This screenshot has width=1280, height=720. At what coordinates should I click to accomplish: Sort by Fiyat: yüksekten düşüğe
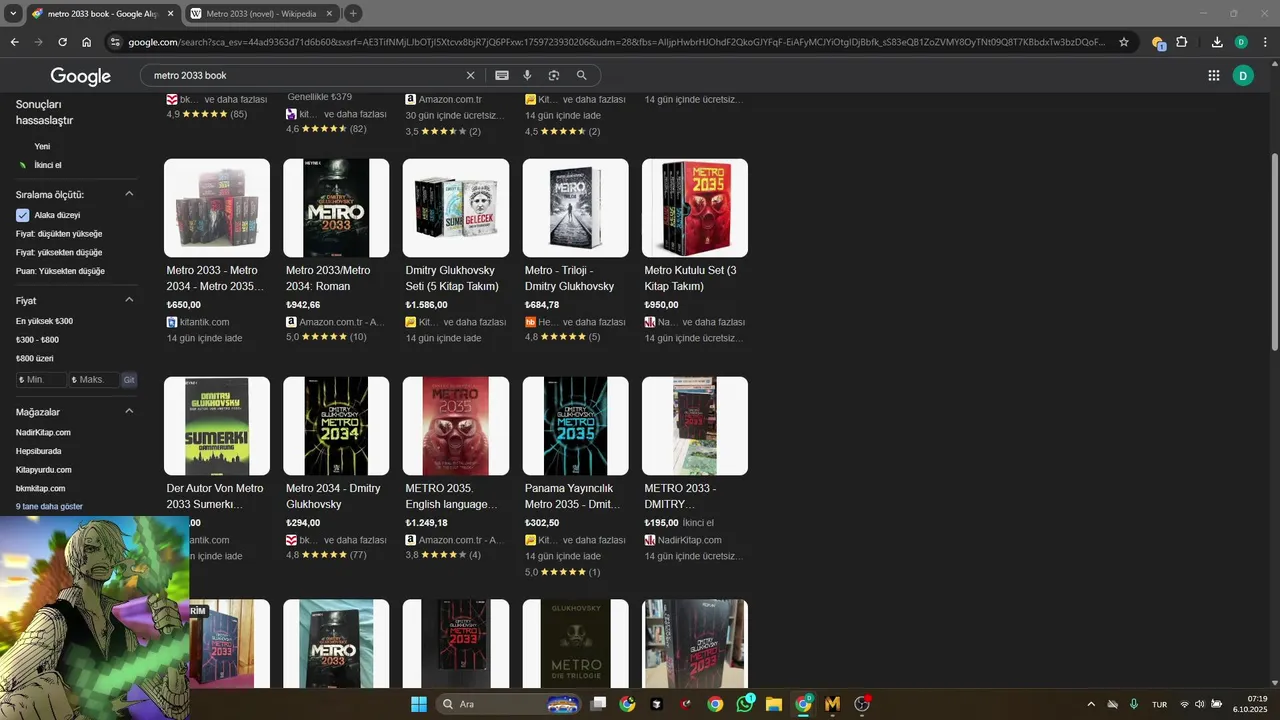point(59,252)
